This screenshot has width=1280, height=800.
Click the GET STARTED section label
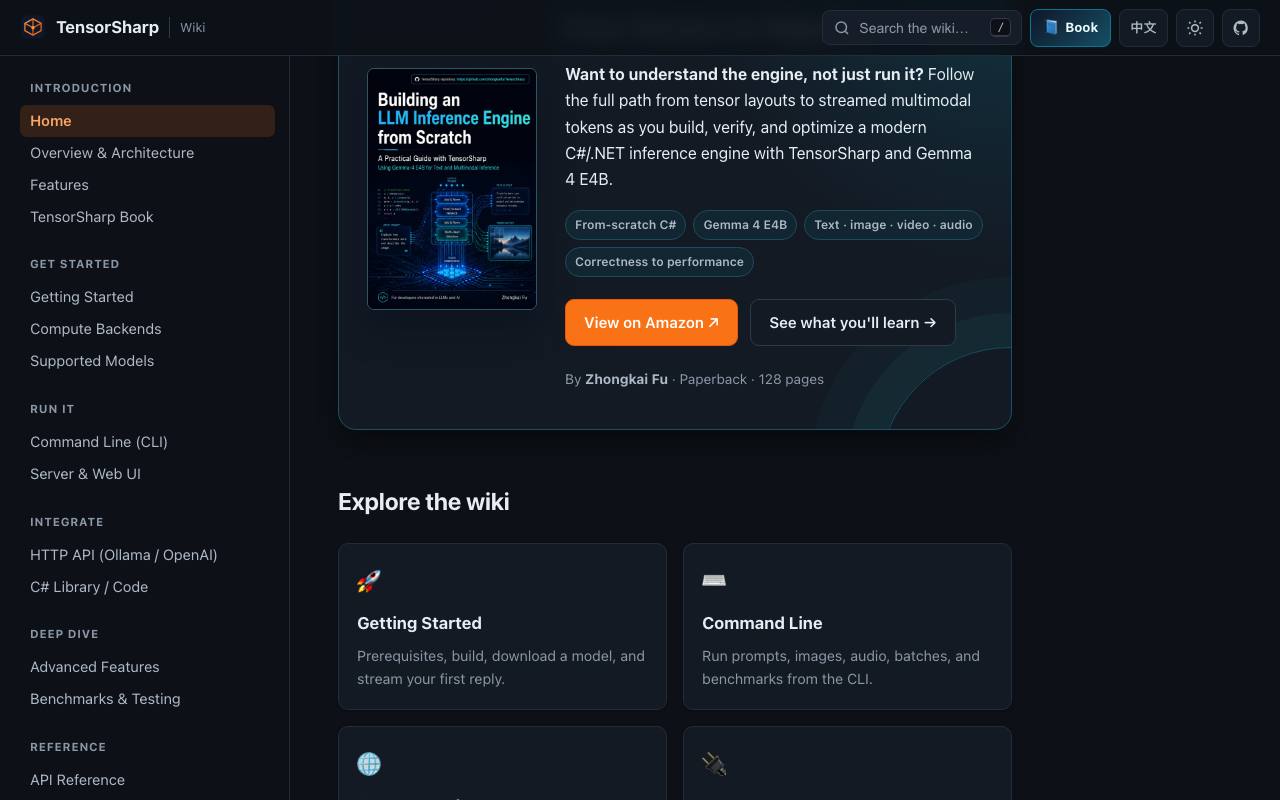(75, 264)
